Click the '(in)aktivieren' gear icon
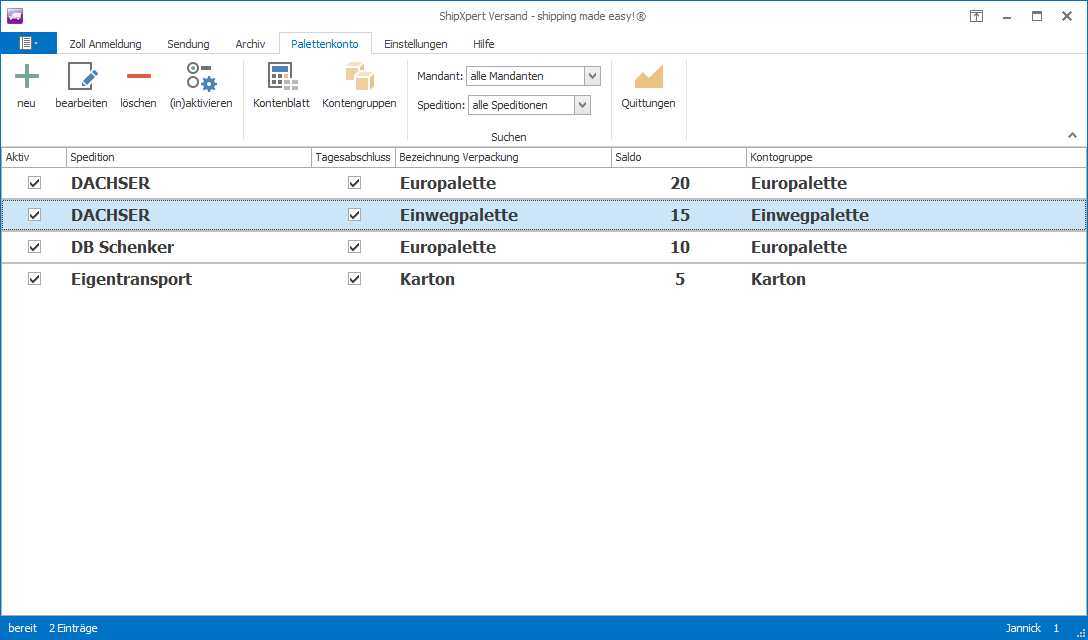Screen dimensions: 1088x640 point(200,77)
